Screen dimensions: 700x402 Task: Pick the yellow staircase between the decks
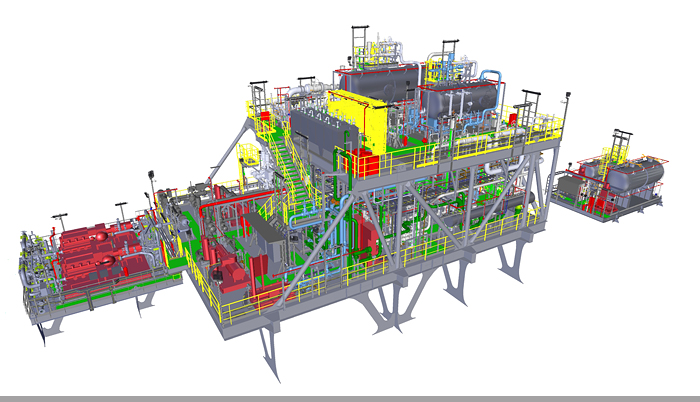292,168
